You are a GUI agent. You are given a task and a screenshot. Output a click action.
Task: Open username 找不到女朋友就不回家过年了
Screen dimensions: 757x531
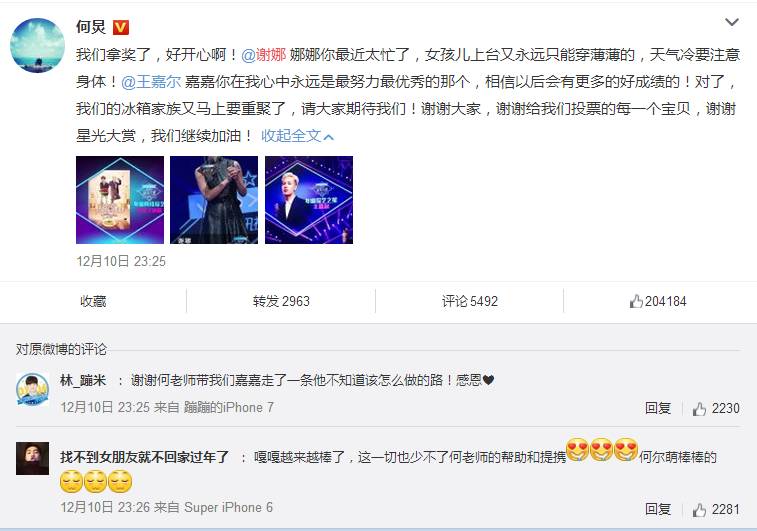144,457
